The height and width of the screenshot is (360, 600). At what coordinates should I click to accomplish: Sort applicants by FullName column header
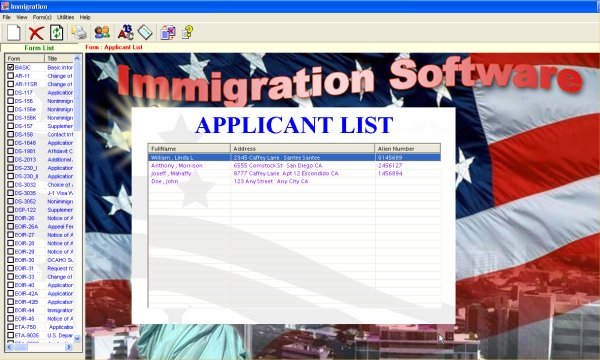(x=189, y=148)
